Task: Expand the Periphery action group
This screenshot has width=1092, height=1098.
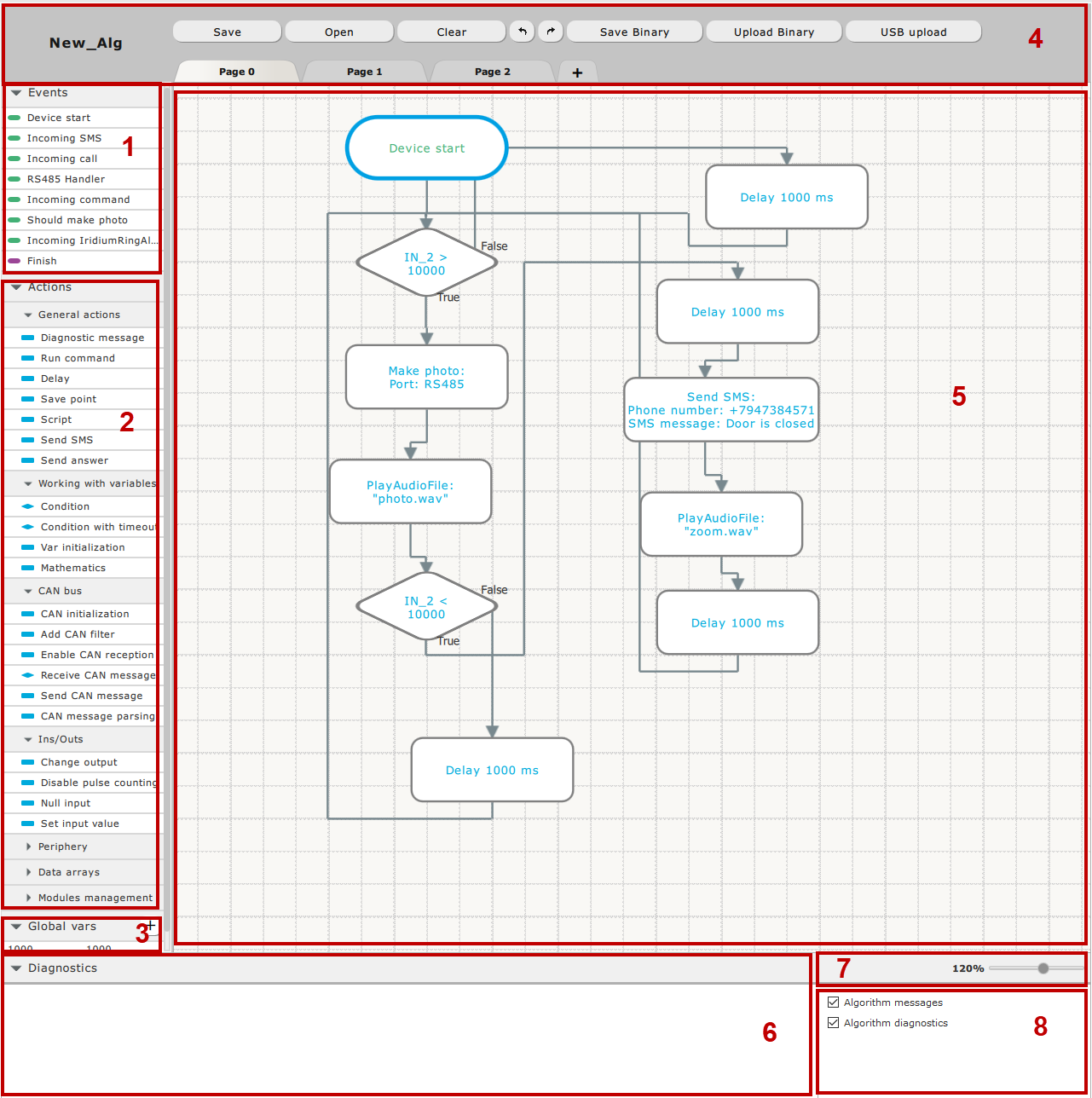Action: pyautogui.click(x=62, y=847)
